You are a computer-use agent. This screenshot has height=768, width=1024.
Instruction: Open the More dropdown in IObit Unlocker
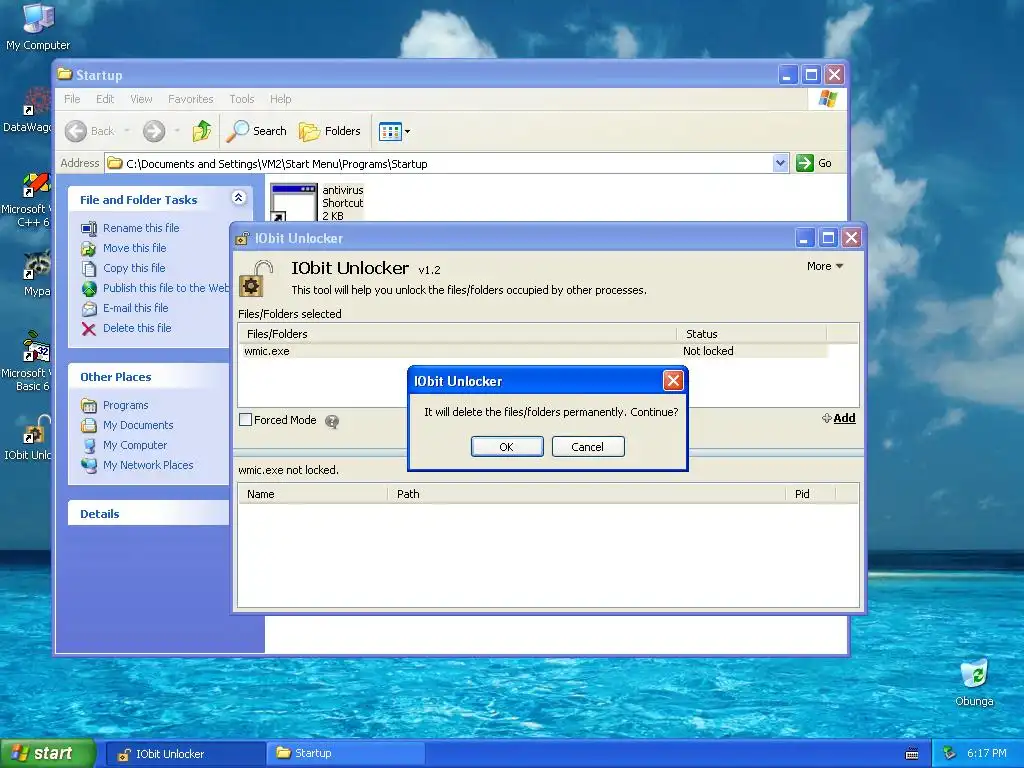[x=825, y=266]
